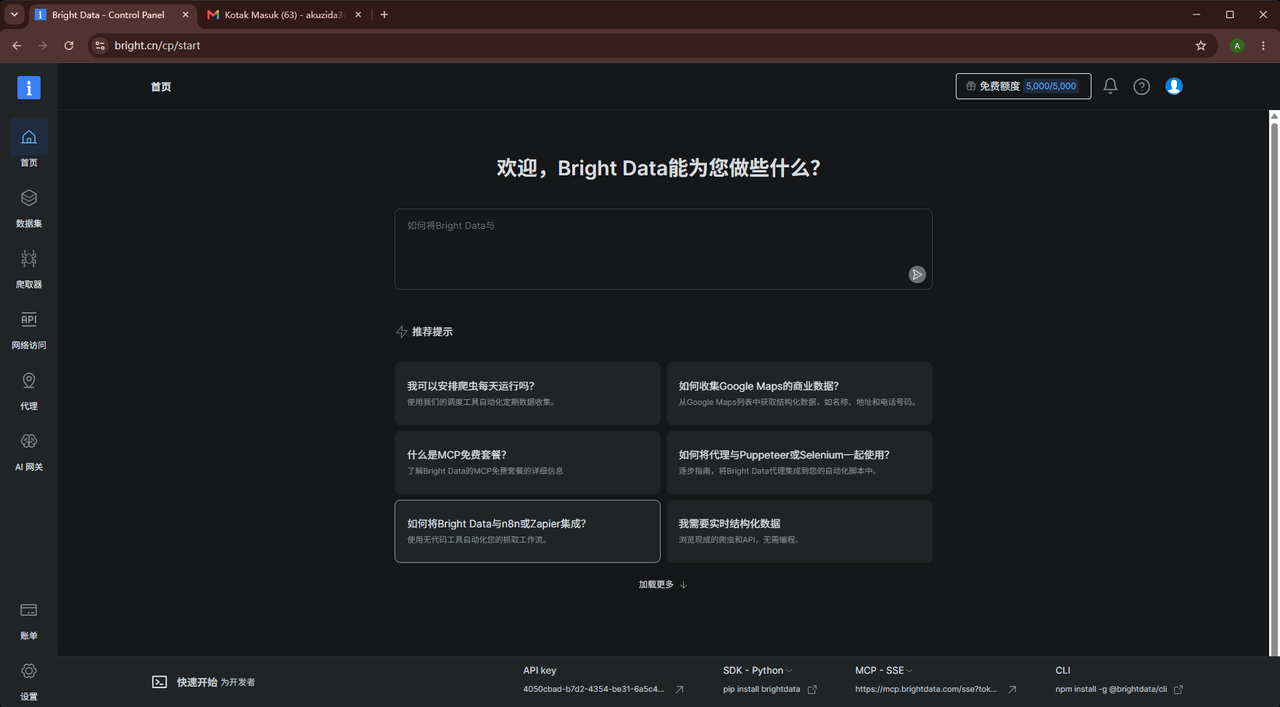Open Chrome three-dot menu
The height and width of the screenshot is (707, 1280).
(x=1263, y=45)
